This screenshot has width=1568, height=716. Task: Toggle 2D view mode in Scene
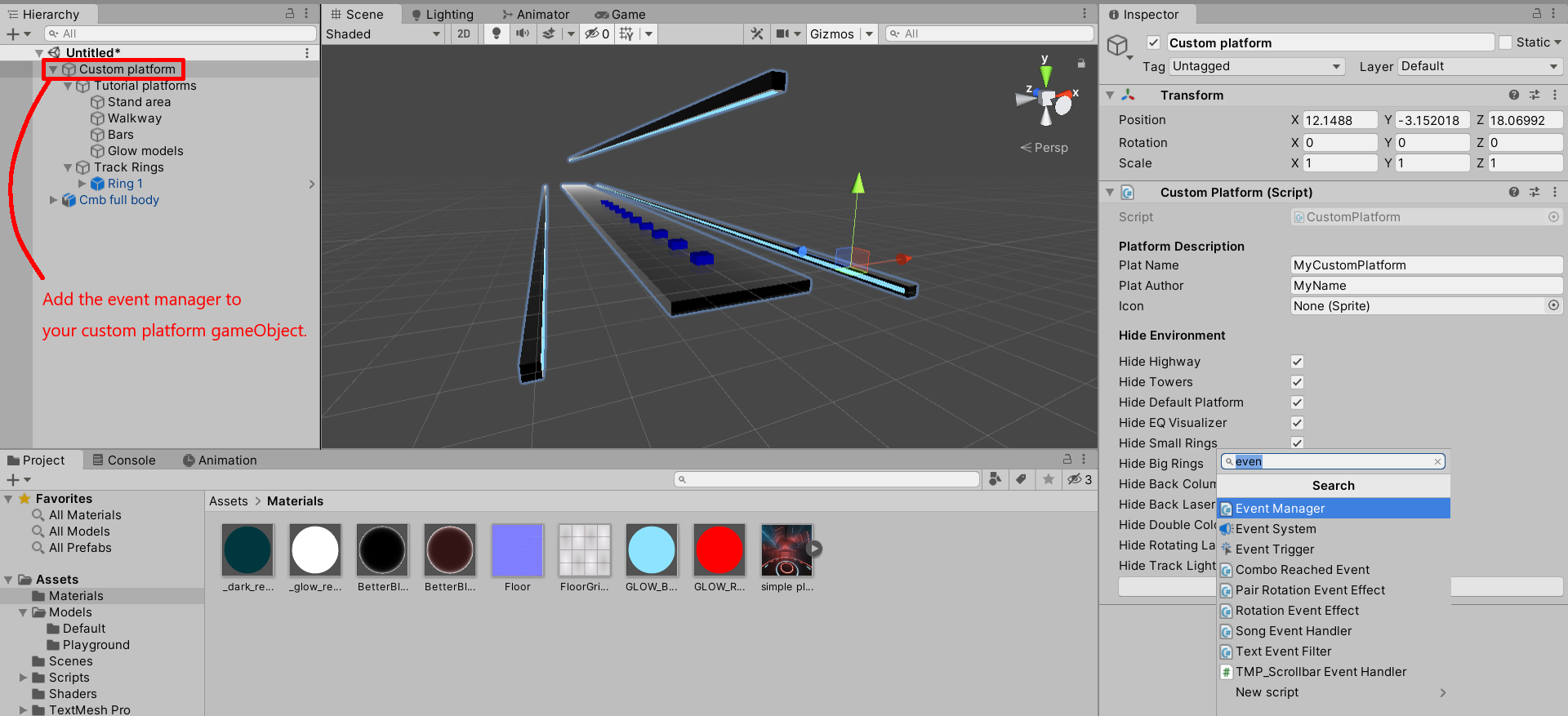[464, 33]
